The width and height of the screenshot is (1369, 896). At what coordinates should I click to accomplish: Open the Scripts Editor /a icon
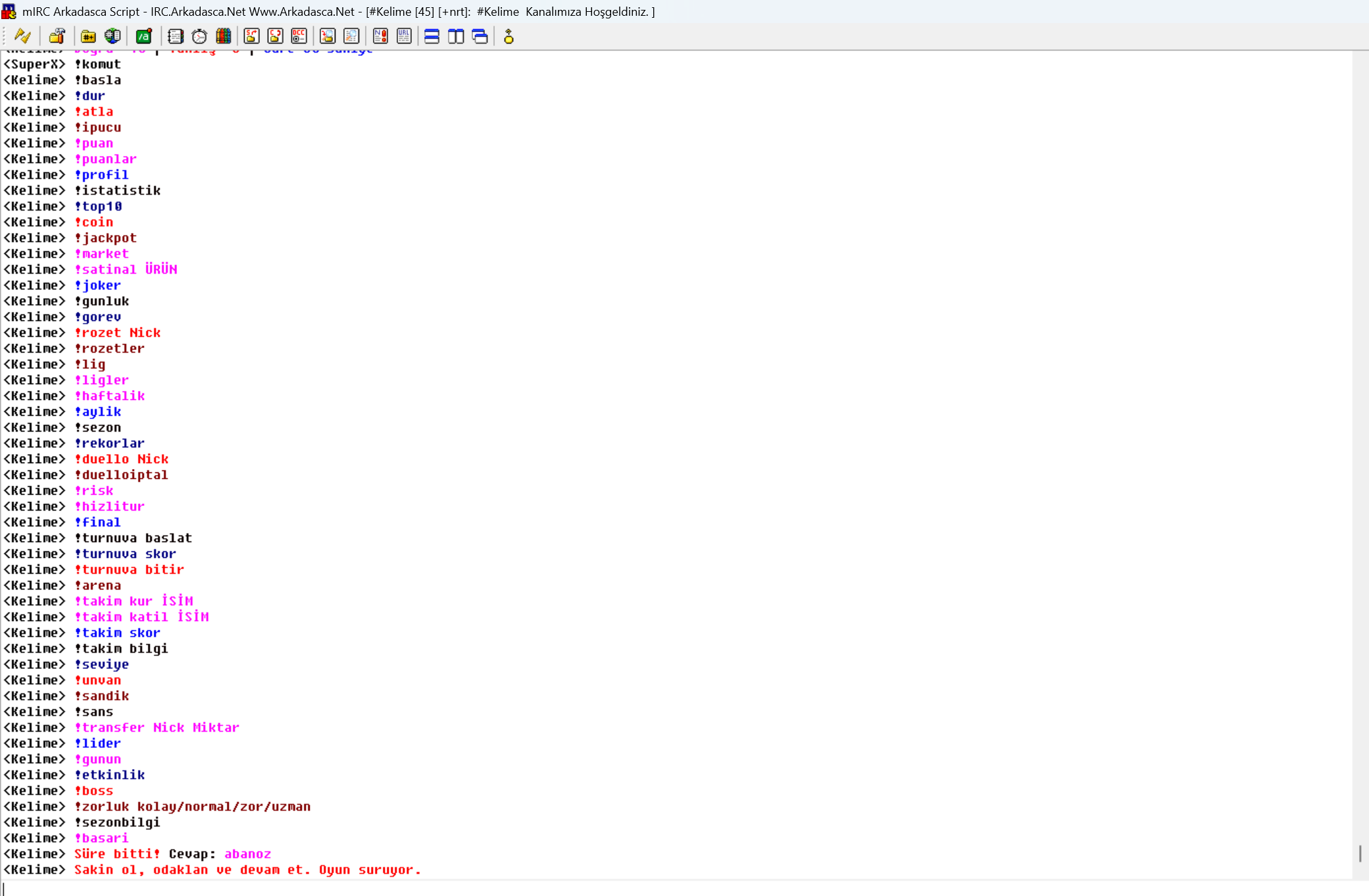click(x=143, y=36)
